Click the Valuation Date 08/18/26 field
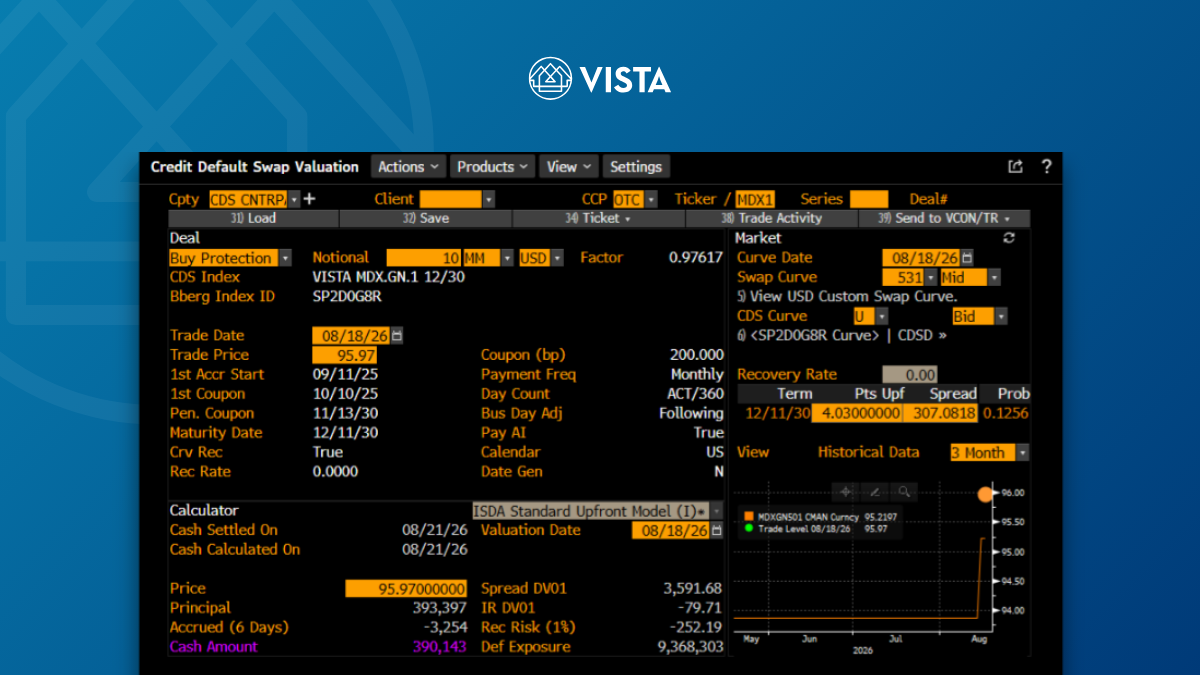This screenshot has height=675, width=1200. (671, 531)
